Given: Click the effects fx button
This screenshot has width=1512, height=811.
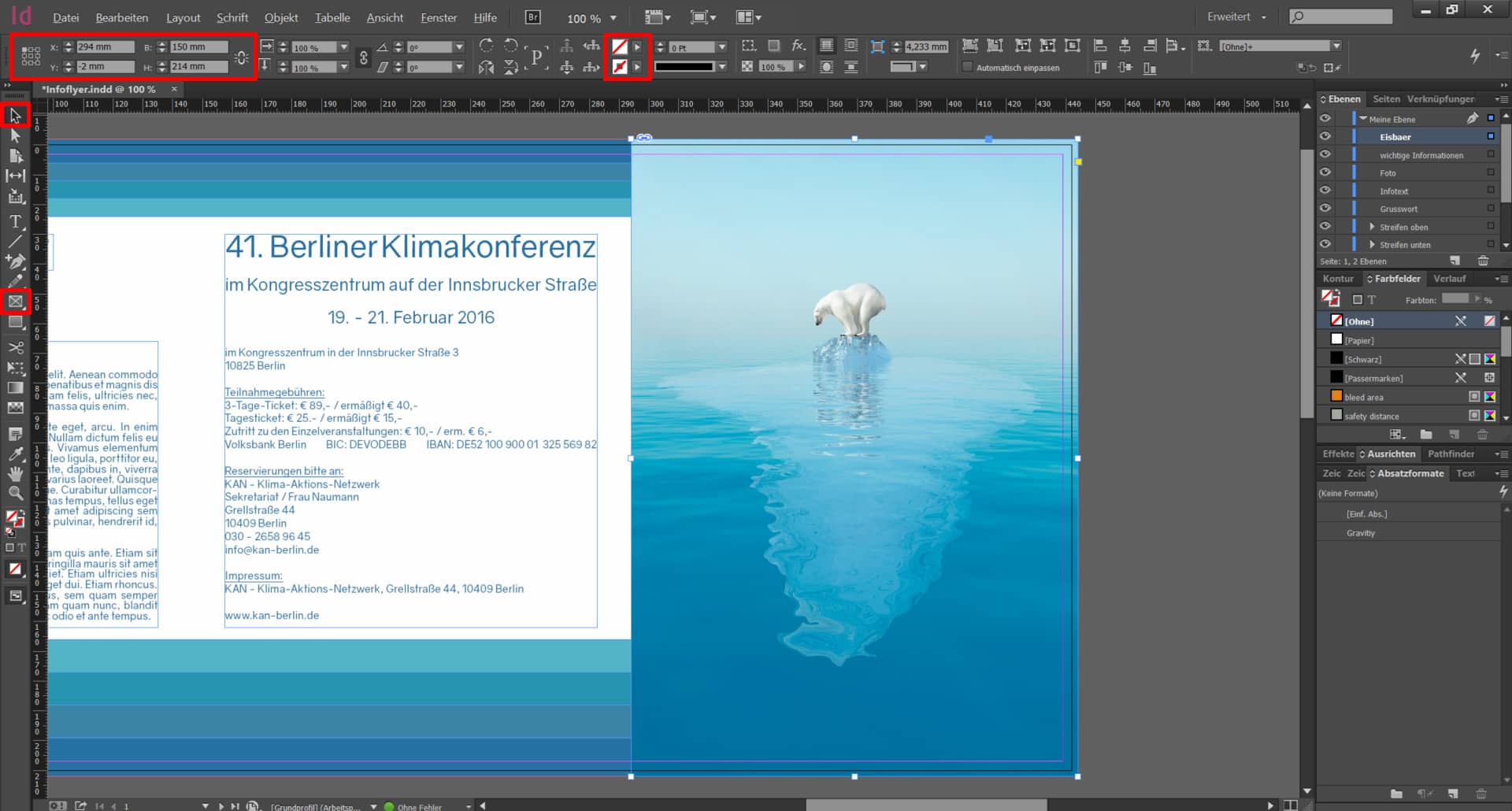Looking at the screenshot, I should [798, 46].
